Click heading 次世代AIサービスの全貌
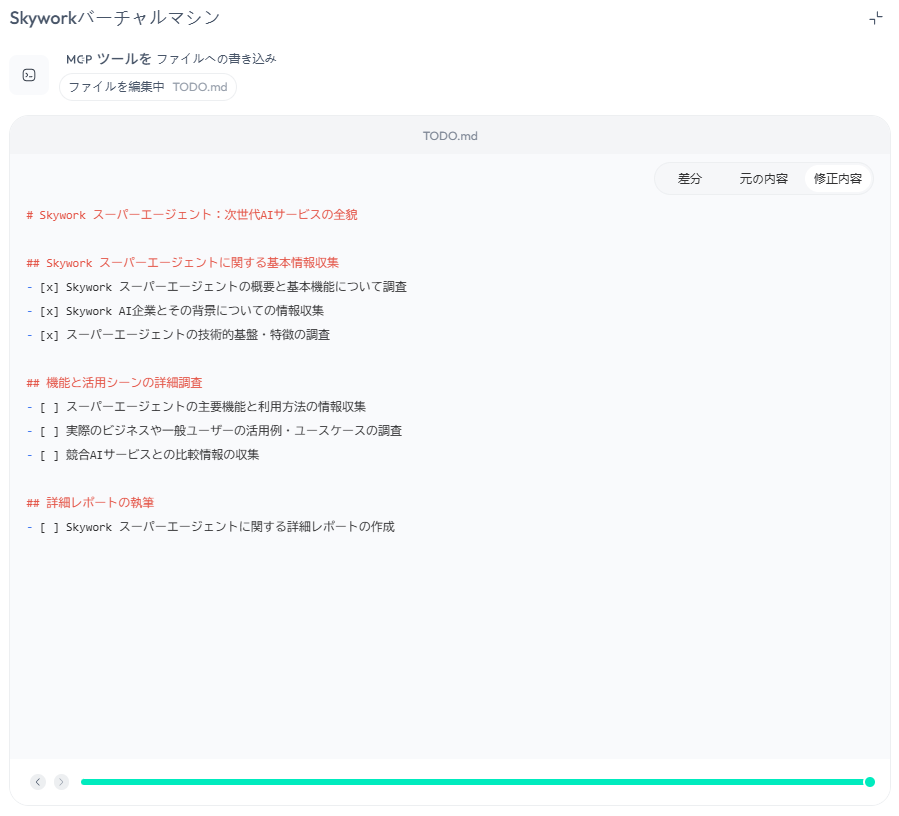 coord(192,215)
